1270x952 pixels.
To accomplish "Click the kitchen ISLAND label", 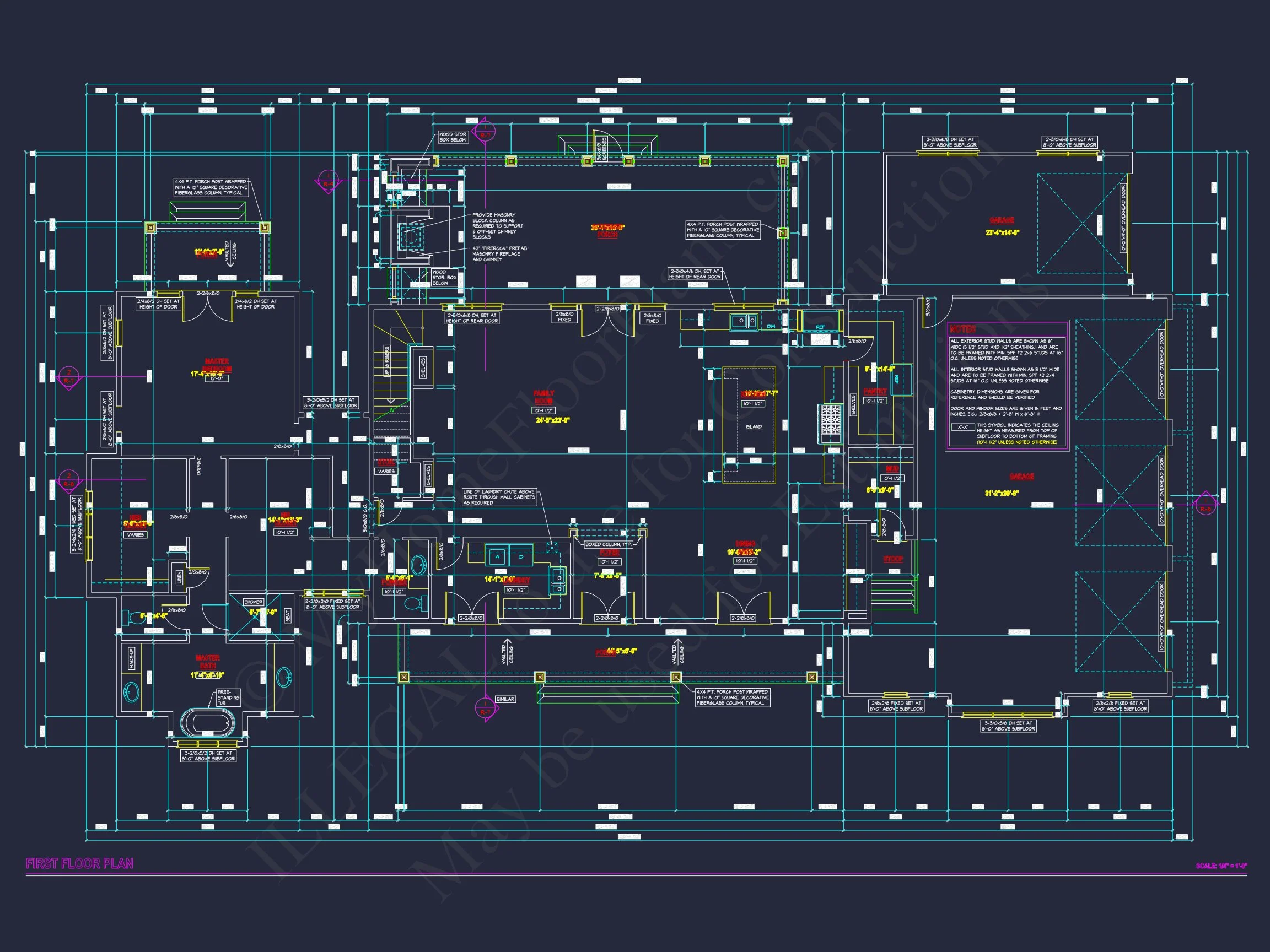I will pos(754,426).
